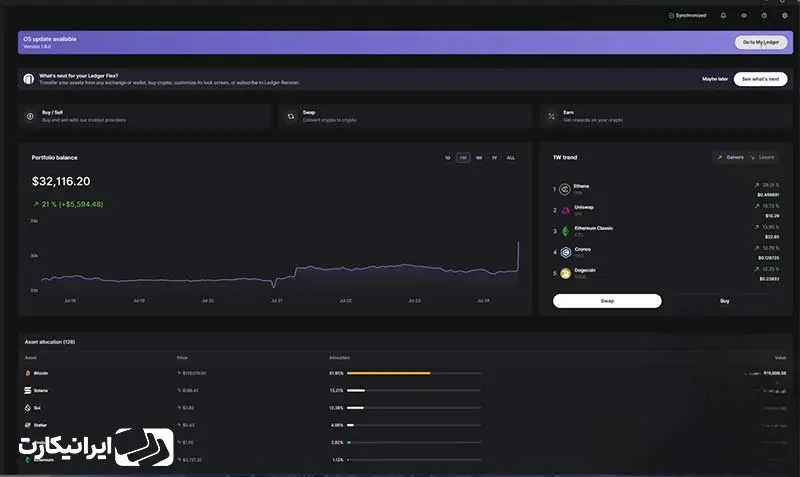Open settings with the gear icon
This screenshot has width=800, height=477.
[x=785, y=15]
